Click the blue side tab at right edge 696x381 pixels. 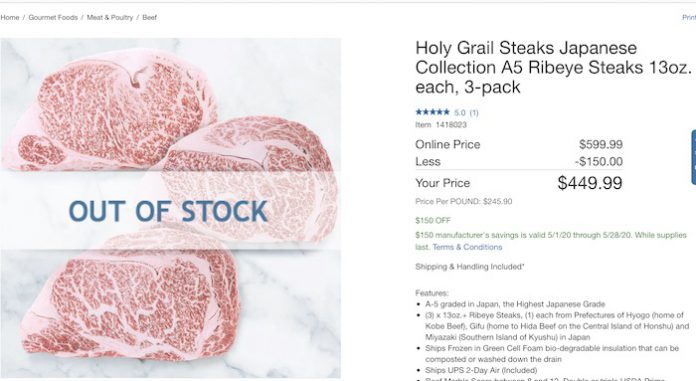click(x=693, y=157)
